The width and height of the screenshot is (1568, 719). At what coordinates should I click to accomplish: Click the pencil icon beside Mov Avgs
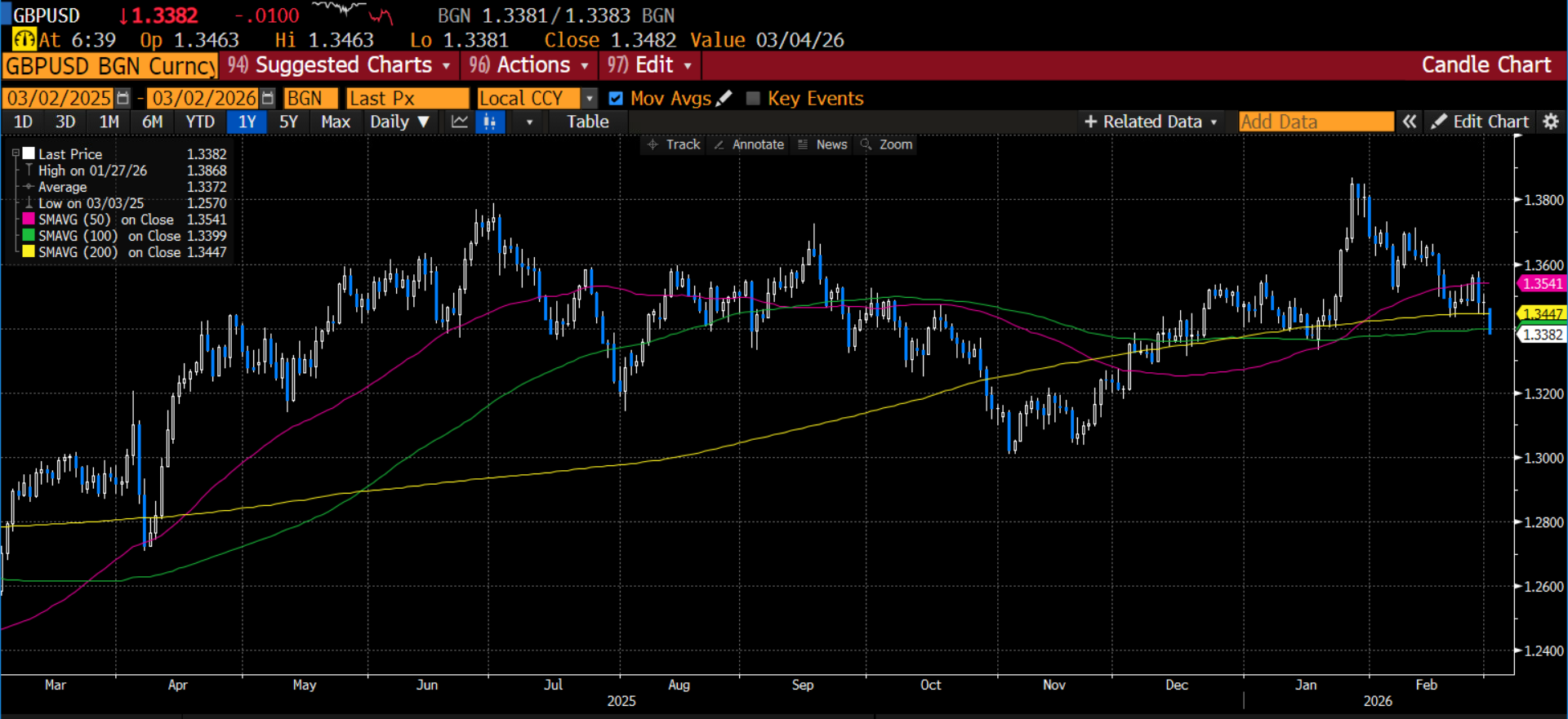point(724,99)
